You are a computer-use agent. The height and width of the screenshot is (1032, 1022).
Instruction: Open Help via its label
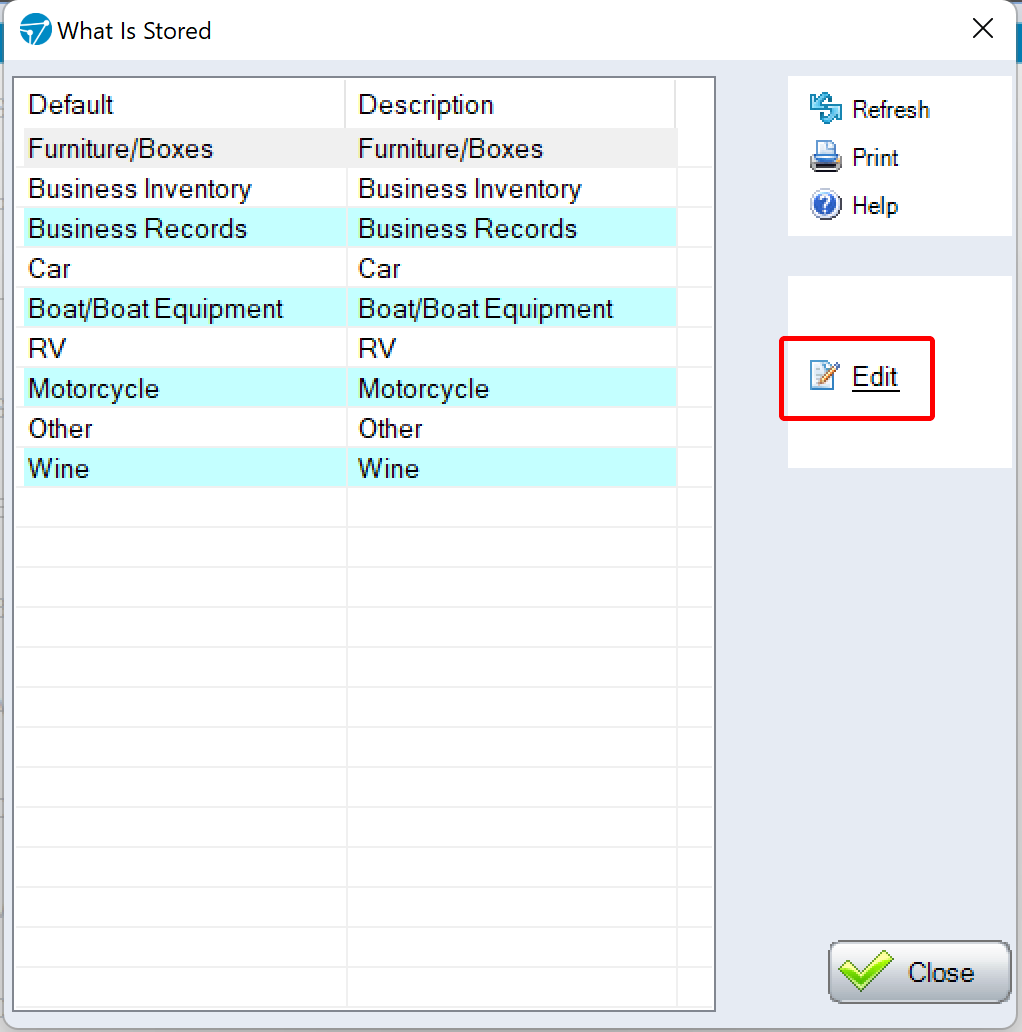[875, 205]
